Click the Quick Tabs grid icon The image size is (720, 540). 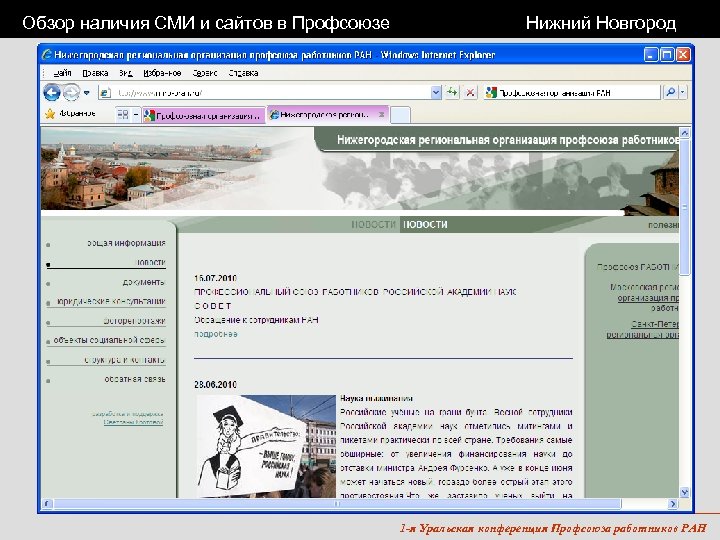(123, 114)
